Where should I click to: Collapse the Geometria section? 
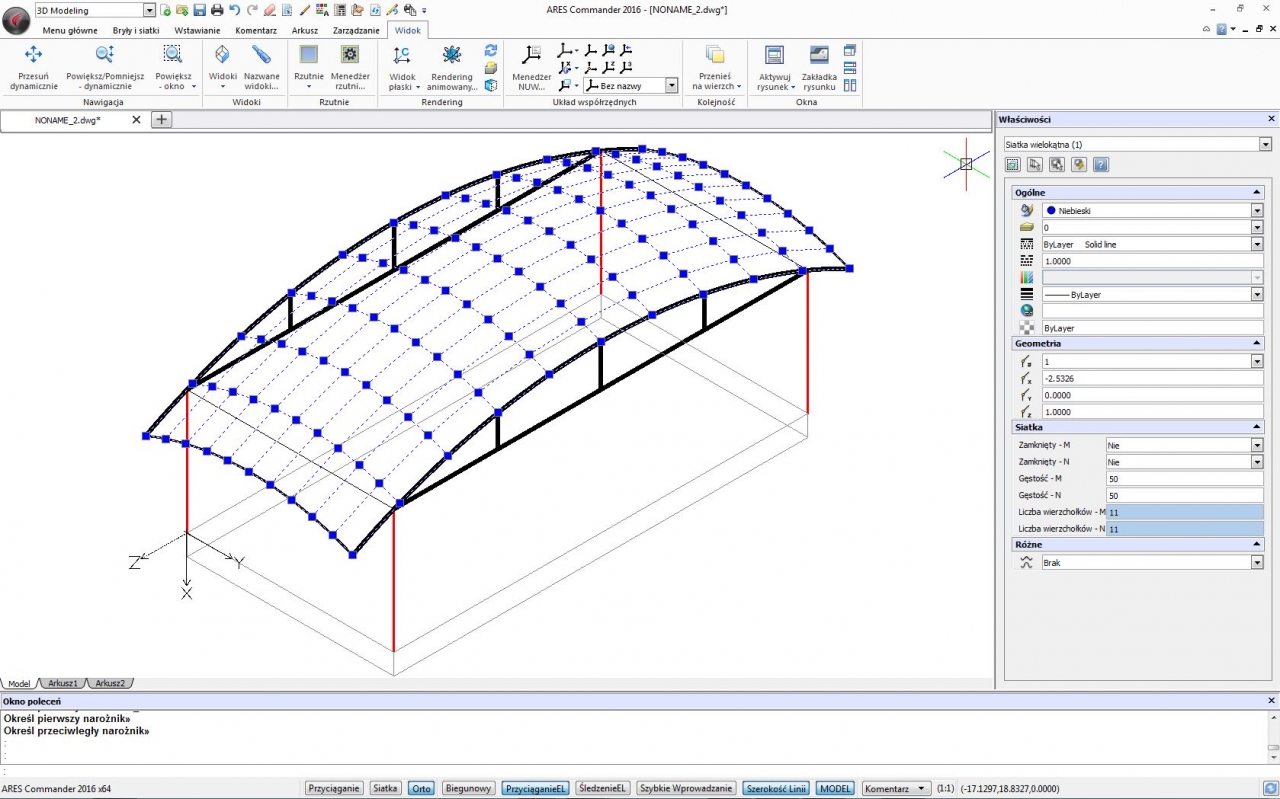tap(1257, 343)
